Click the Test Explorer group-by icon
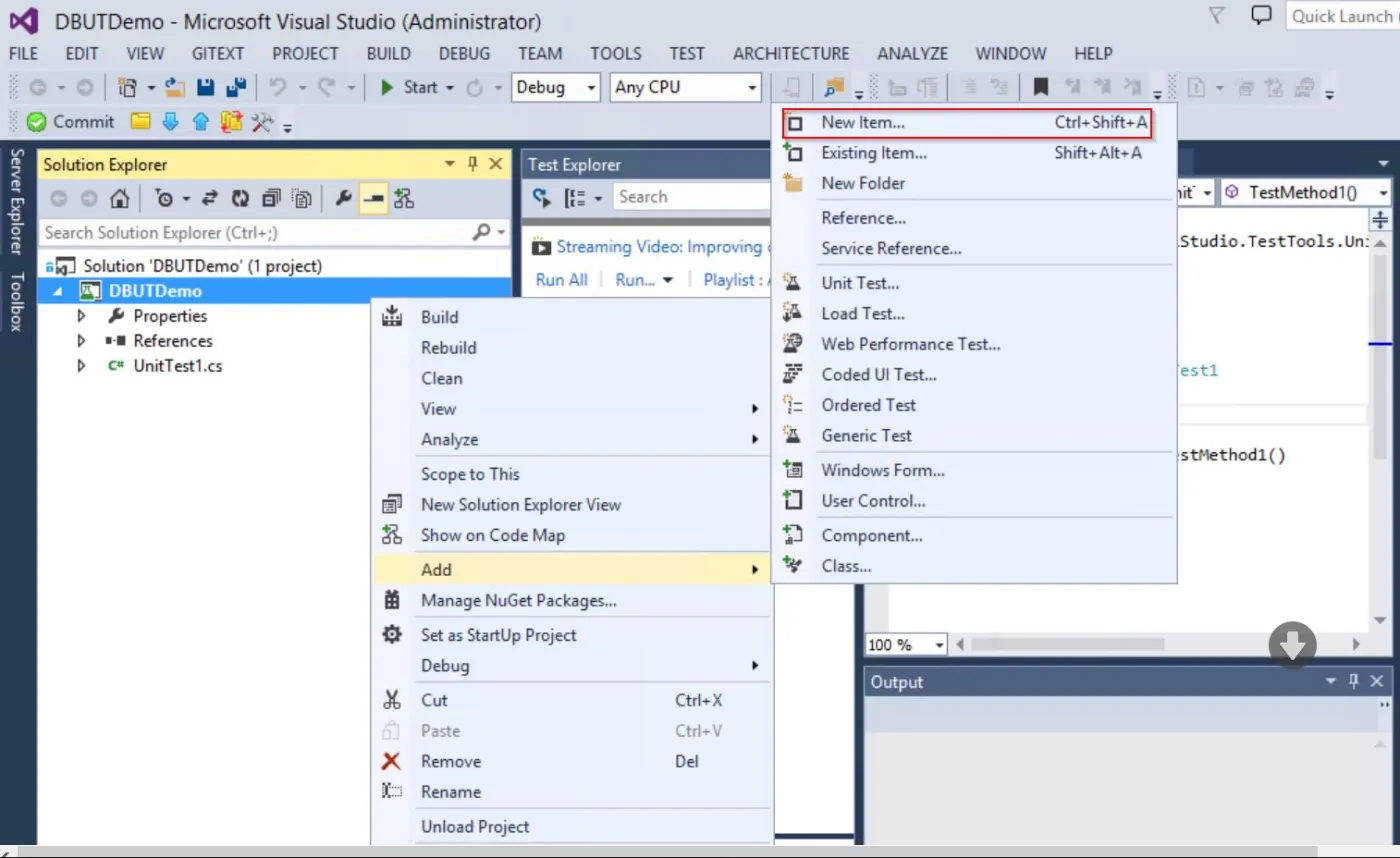The width and height of the screenshot is (1400, 858). point(576,197)
